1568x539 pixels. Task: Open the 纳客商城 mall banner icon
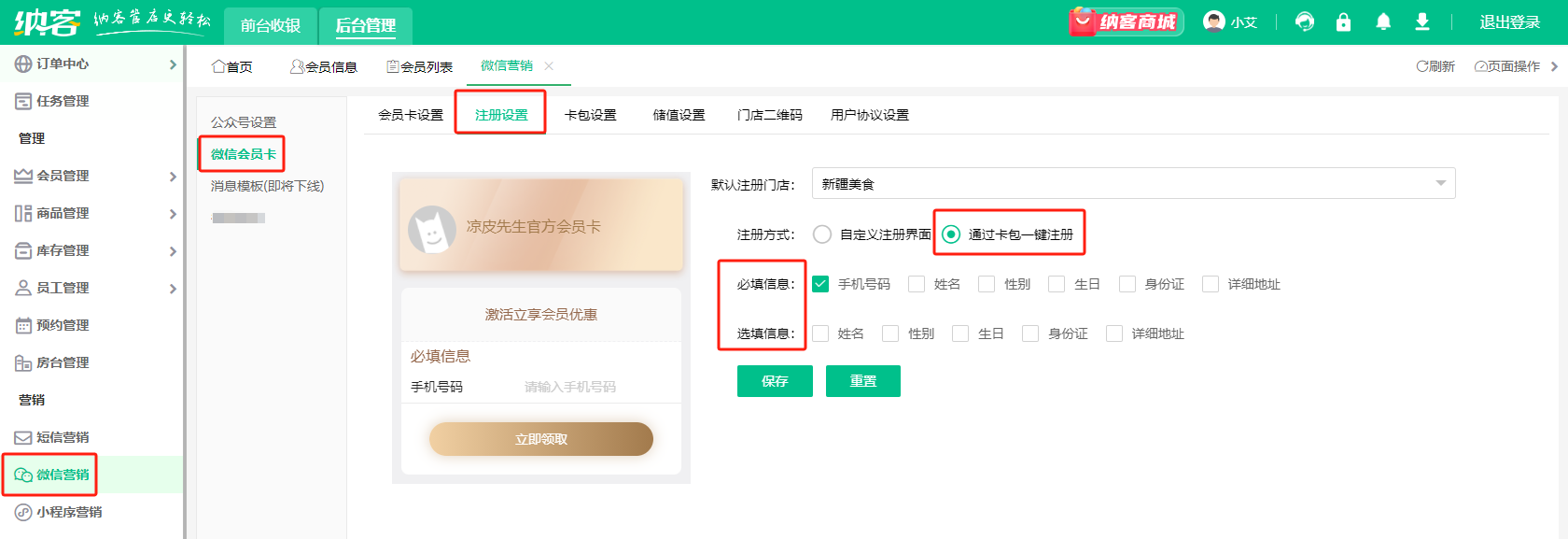pyautogui.click(x=1127, y=21)
